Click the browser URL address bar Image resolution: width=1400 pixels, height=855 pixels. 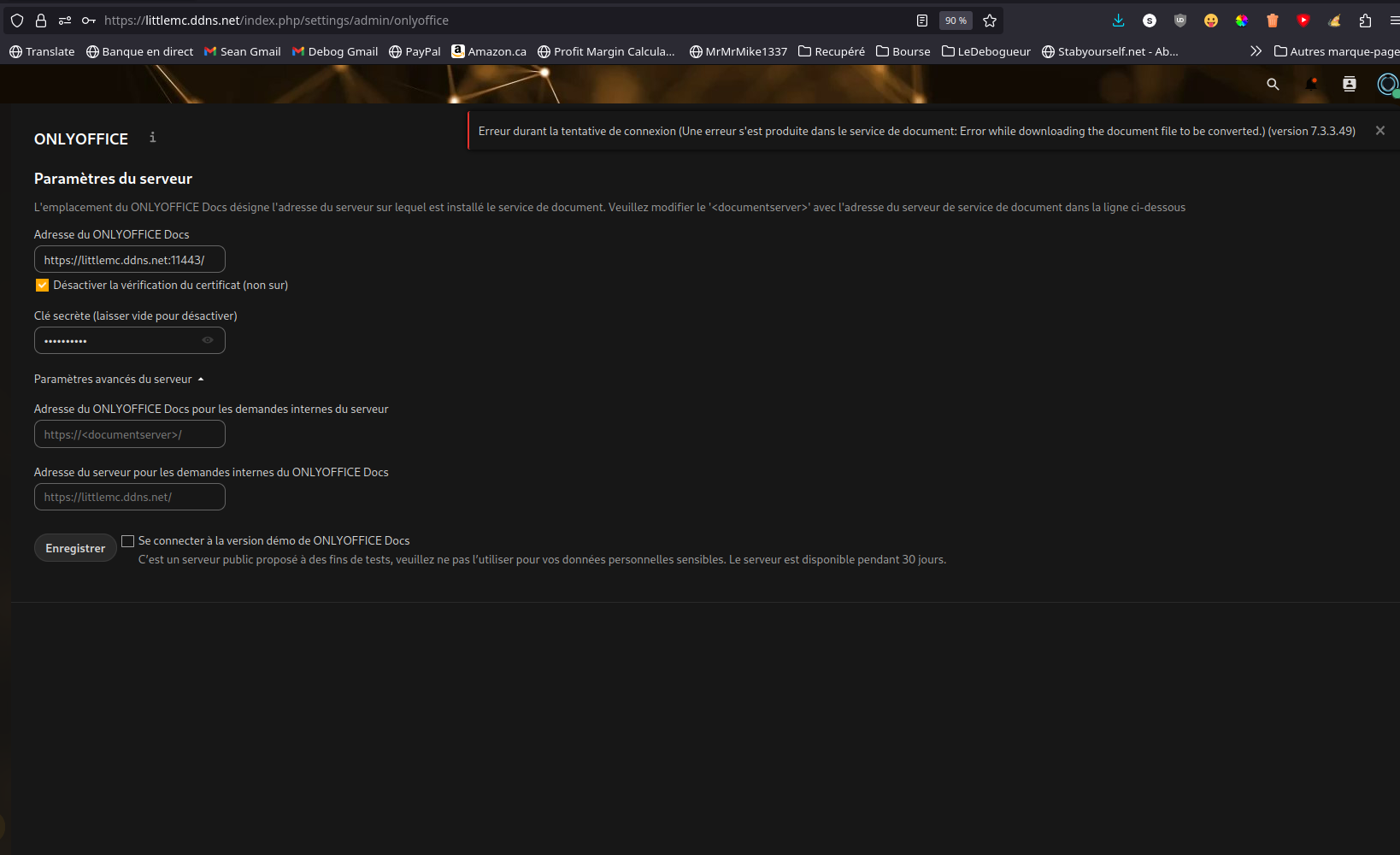504,21
